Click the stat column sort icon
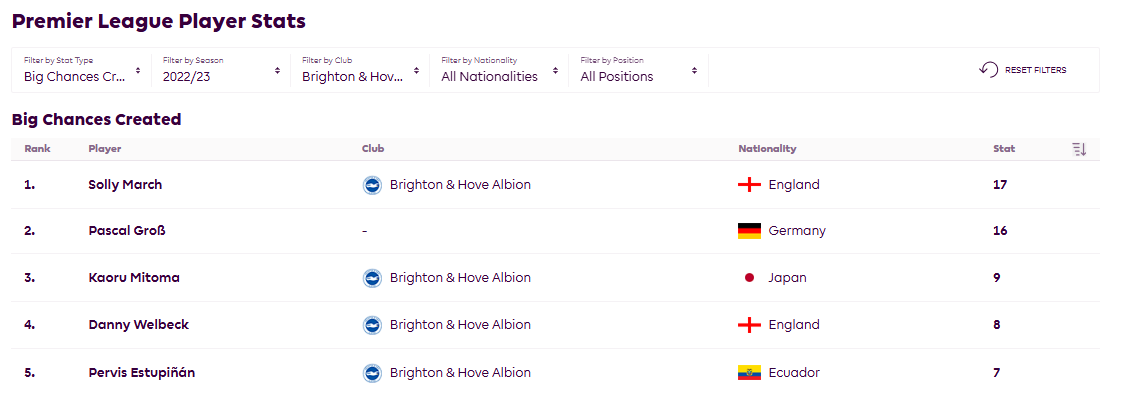 pos(1079,149)
